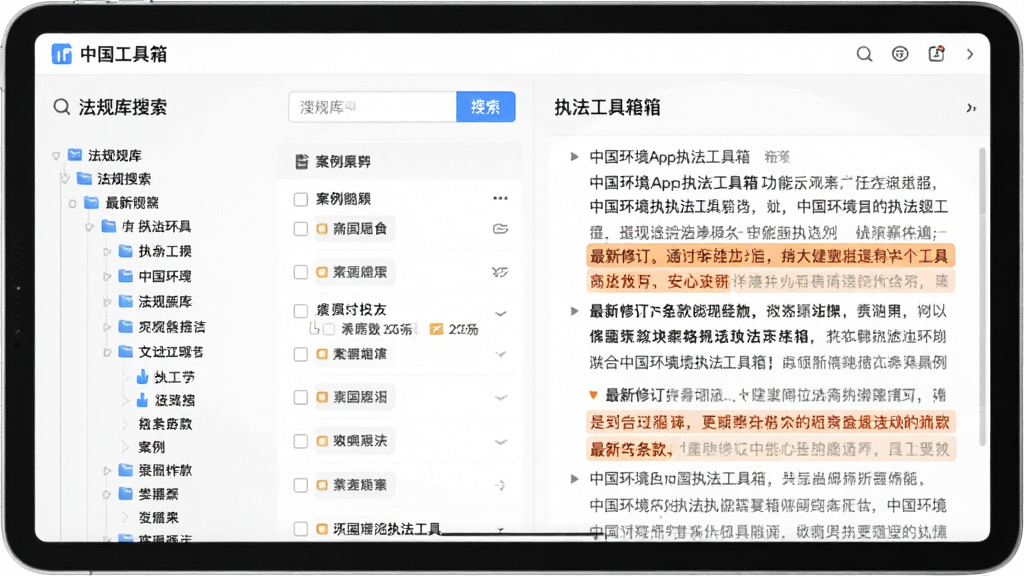Check the 斋国屇食 checkbox
Viewport: 1024px width, 576px height.
300,229
